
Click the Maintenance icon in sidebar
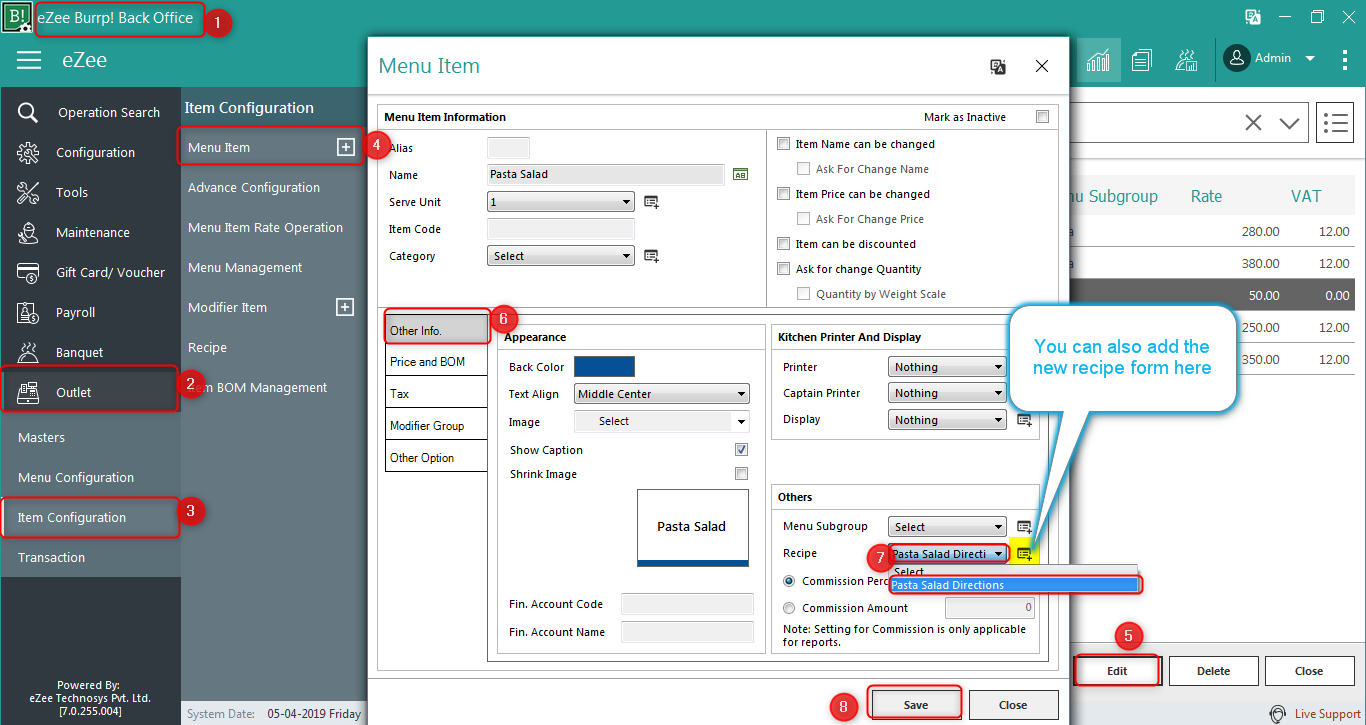click(28, 232)
